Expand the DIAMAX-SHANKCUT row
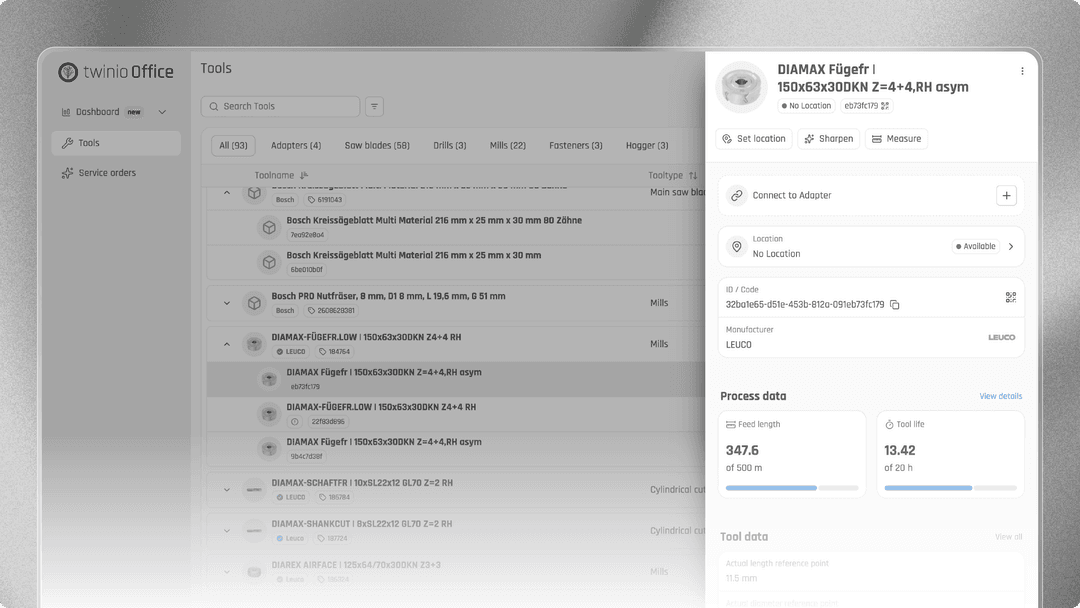Screen dimensions: 1080x608 point(227,531)
